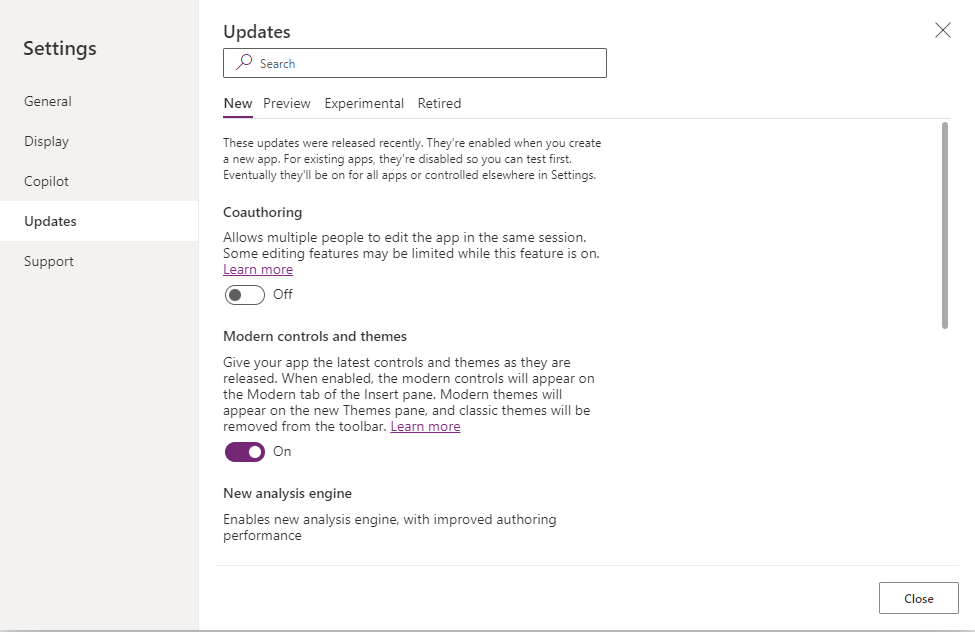Click the Off label beside Coauthoring switch

pyautogui.click(x=282, y=294)
